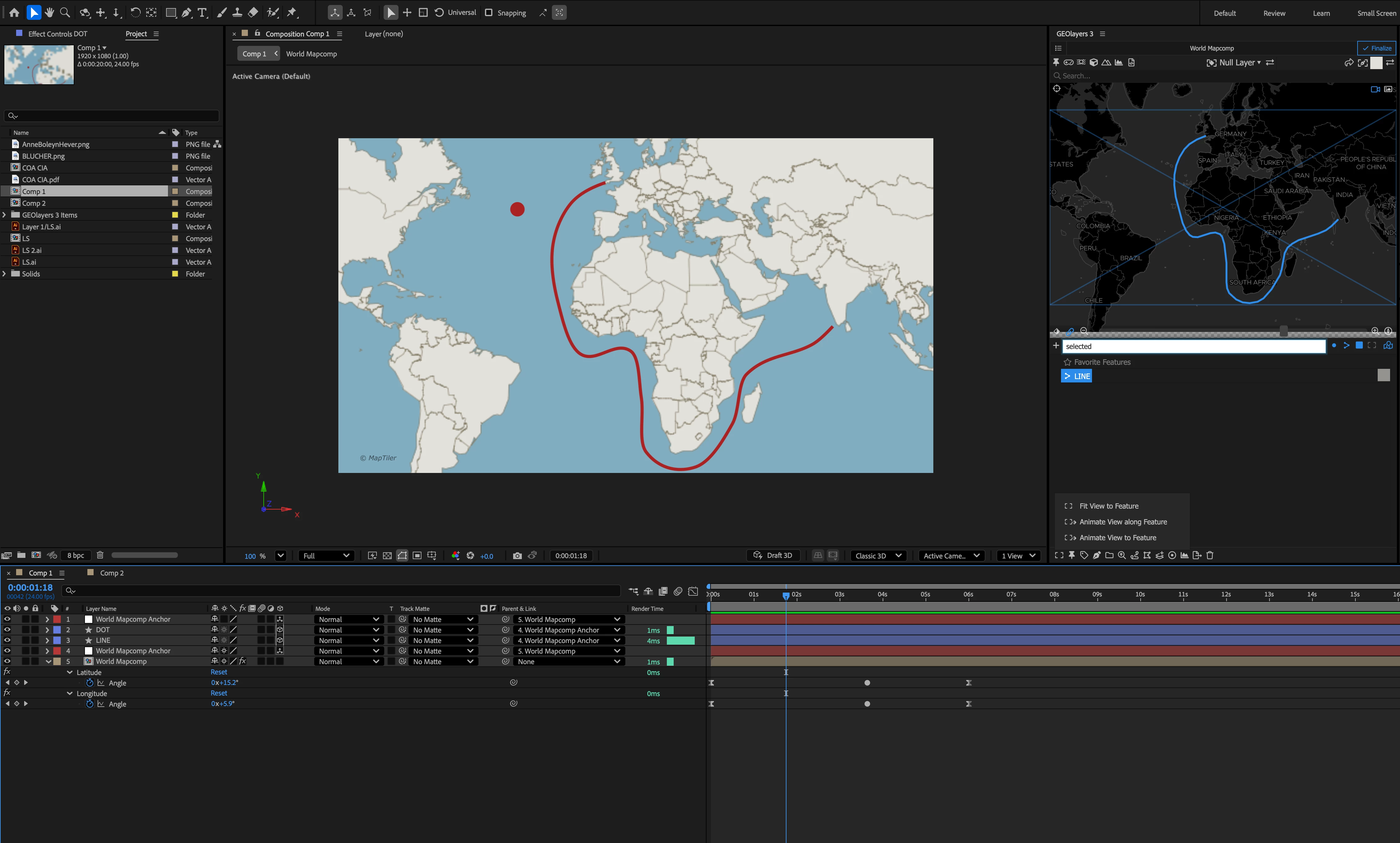Enable the Snapping checkbox
This screenshot has width=1400, height=843.
tap(488, 12)
